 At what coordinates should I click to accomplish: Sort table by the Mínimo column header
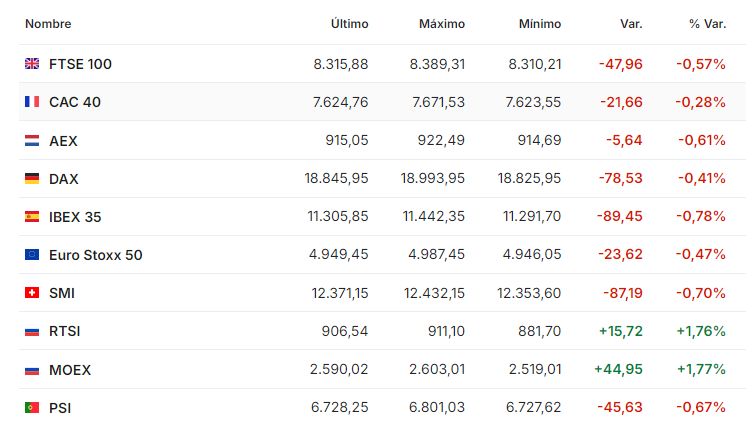(x=540, y=24)
